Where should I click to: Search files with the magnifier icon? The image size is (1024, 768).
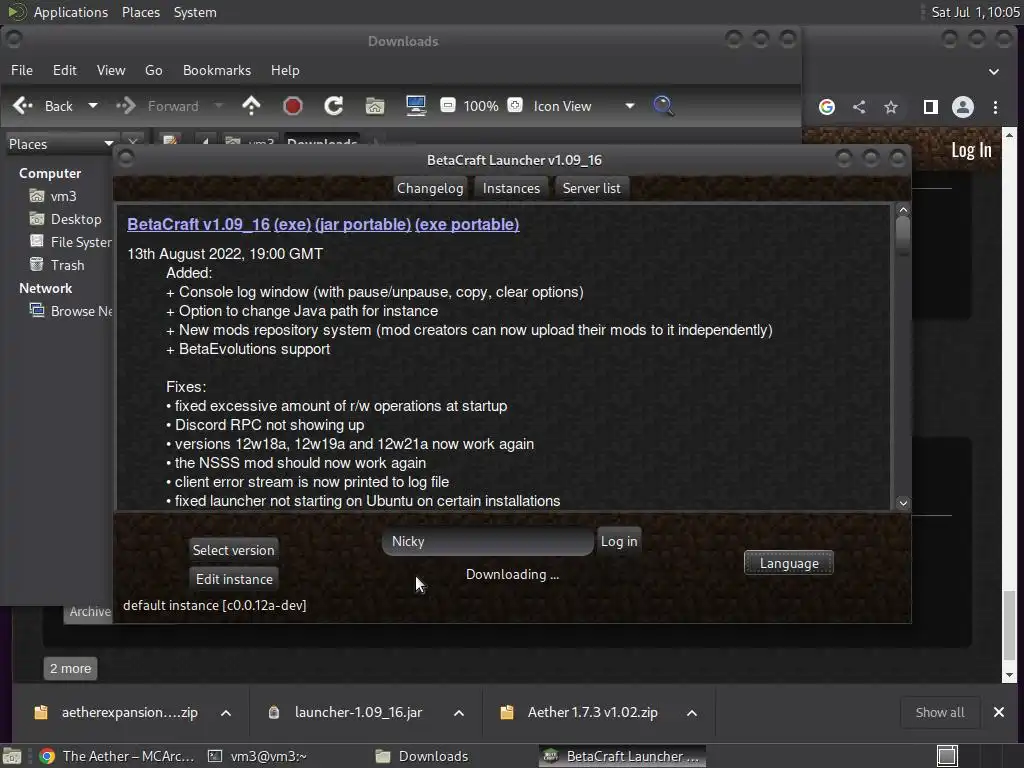[664, 106]
